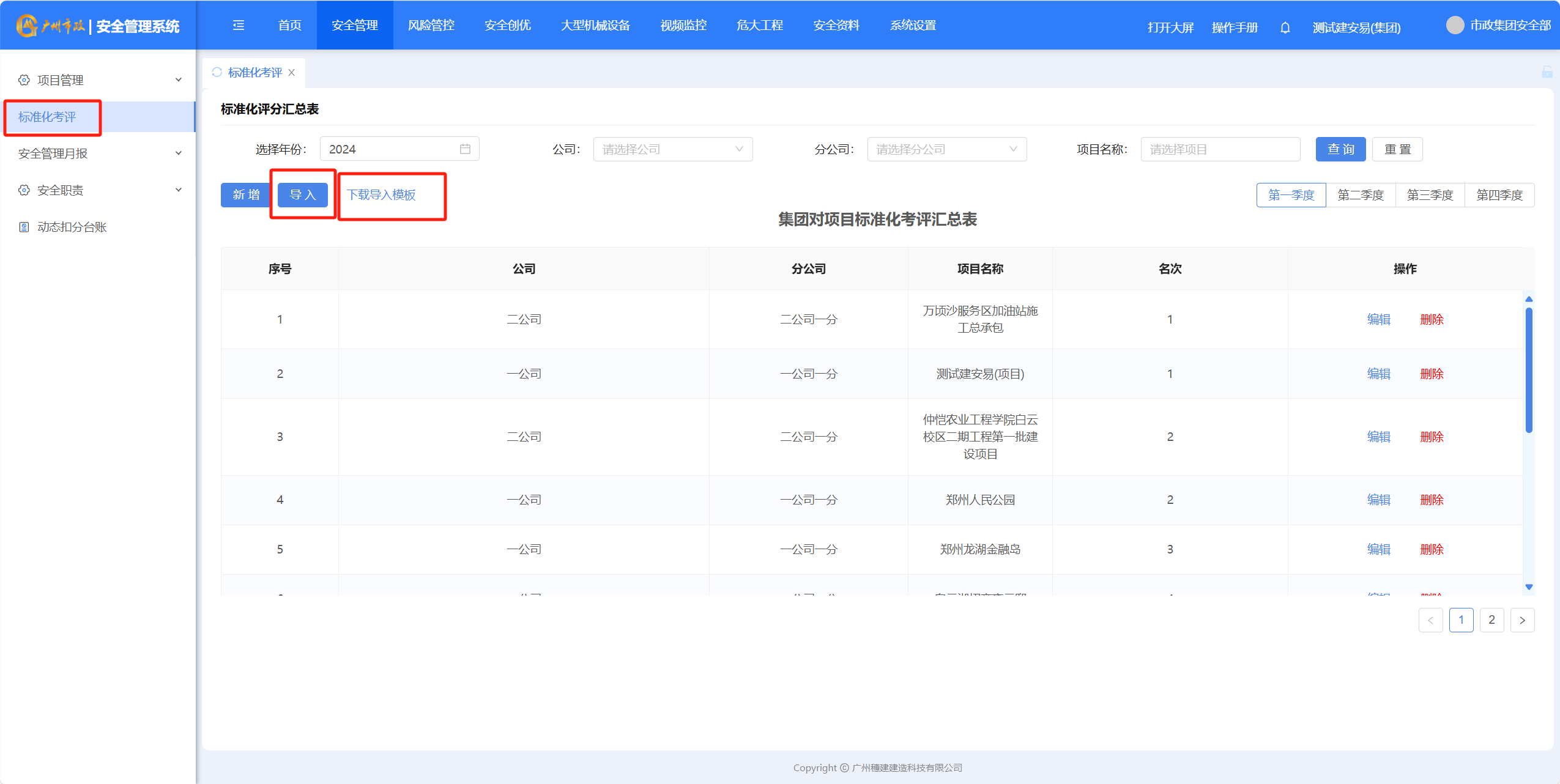Go to 系统设置 in top navigation
Screen dimensions: 1560x784
pyautogui.click(x=912, y=25)
